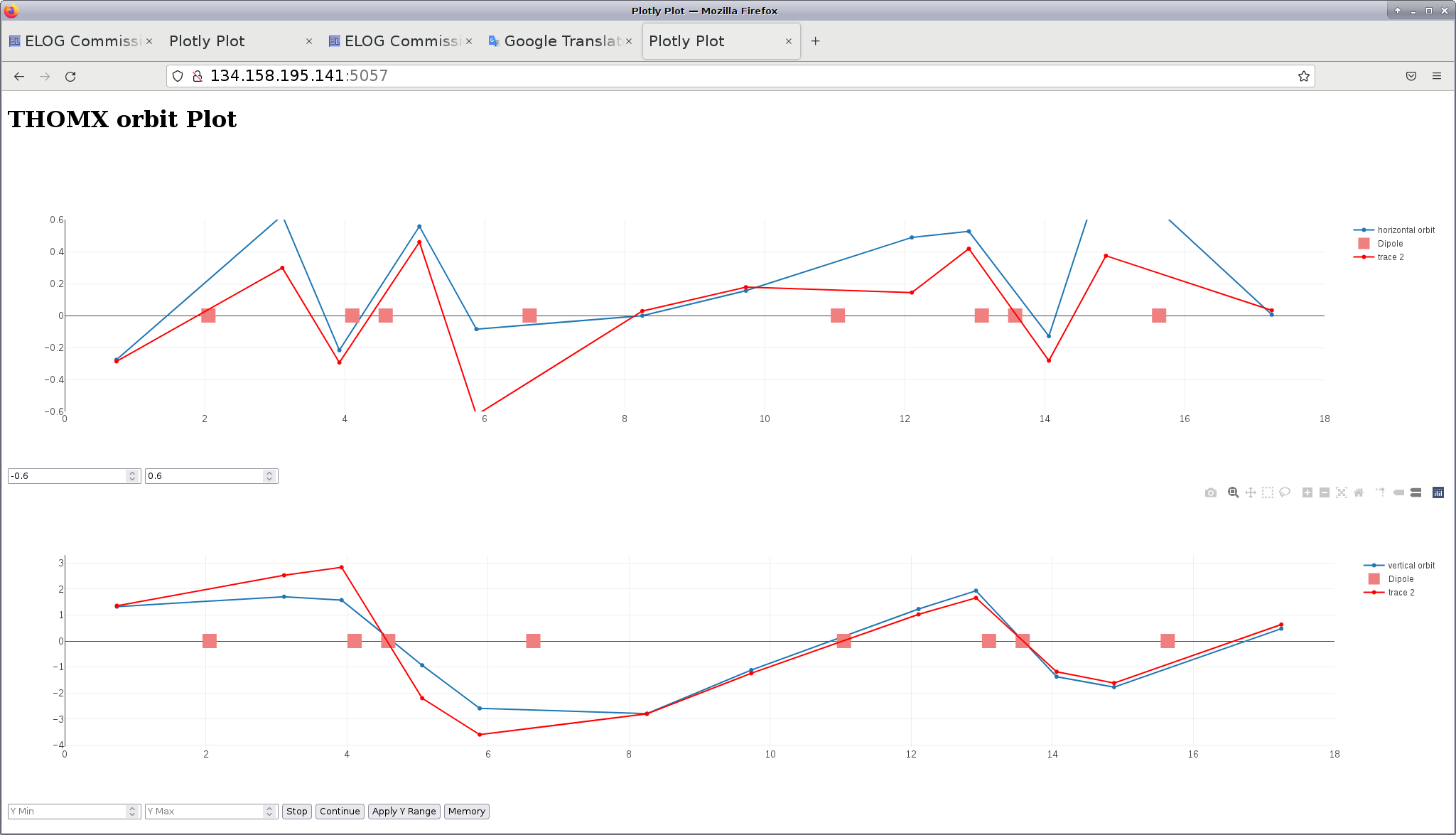Click the Autoscale icon in modebar

click(1342, 492)
